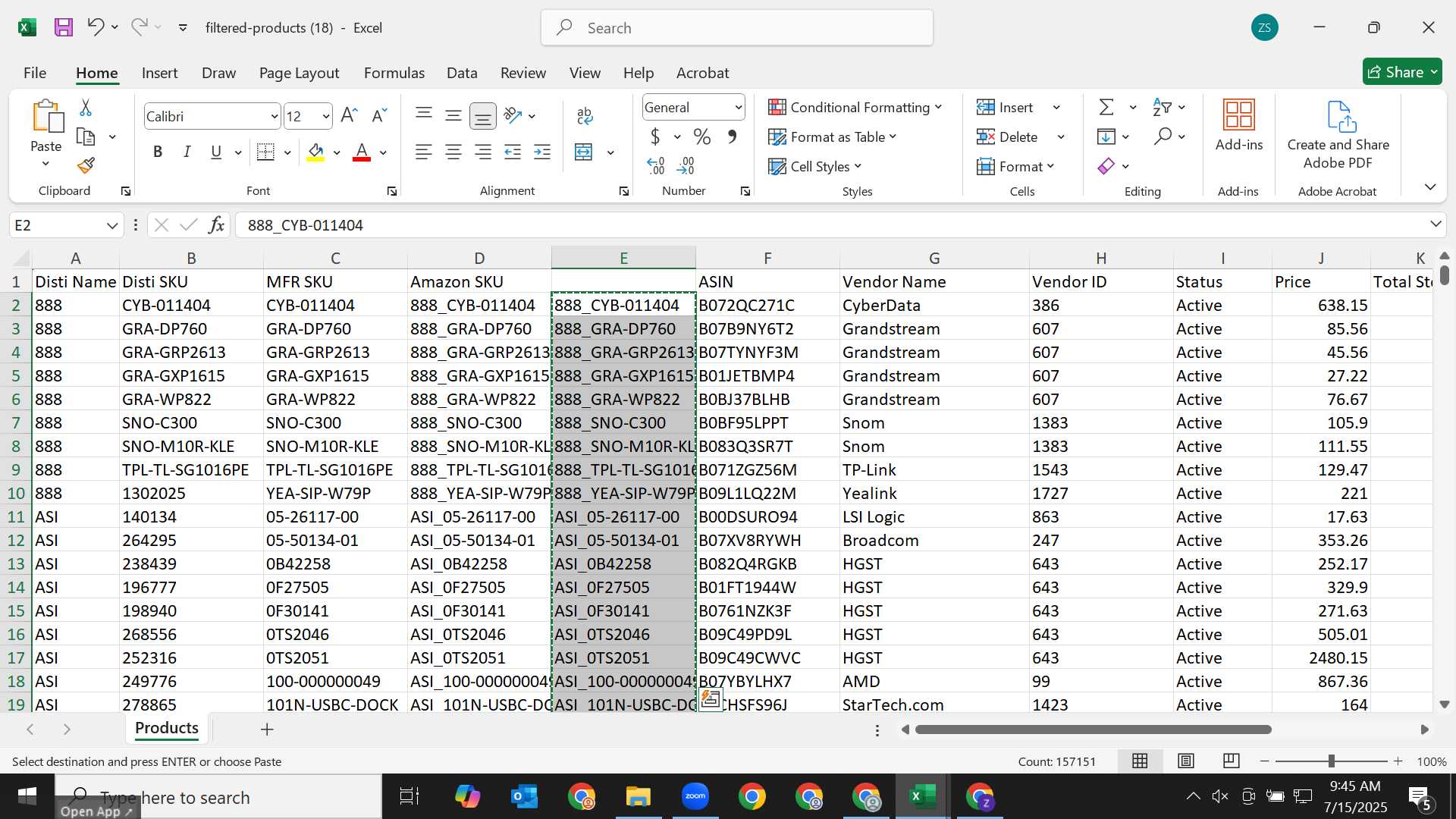
Task: Expand the formula bar
Action: click(x=1436, y=224)
